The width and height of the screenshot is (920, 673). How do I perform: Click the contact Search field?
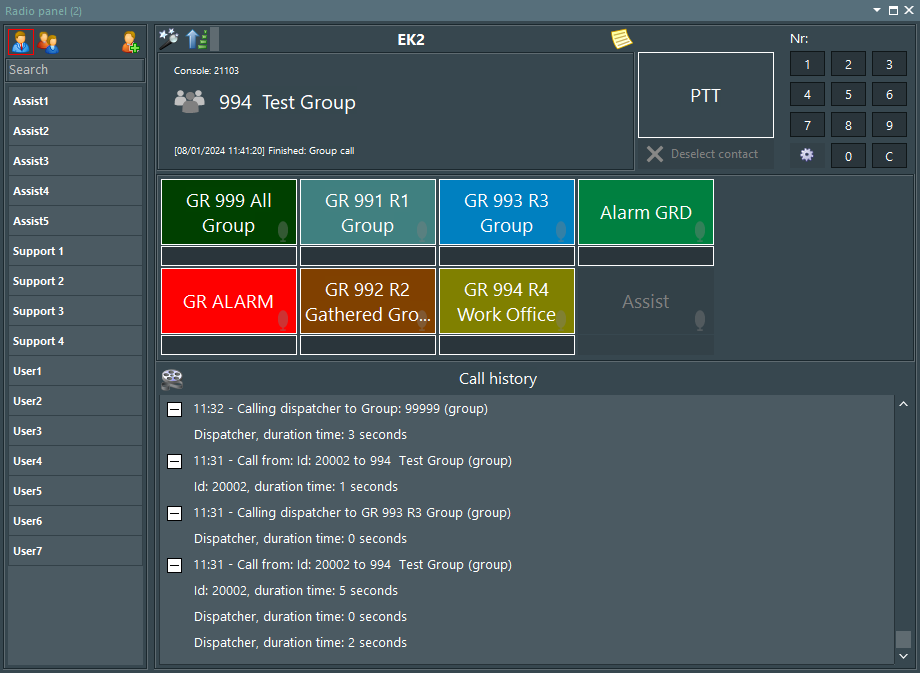point(76,70)
